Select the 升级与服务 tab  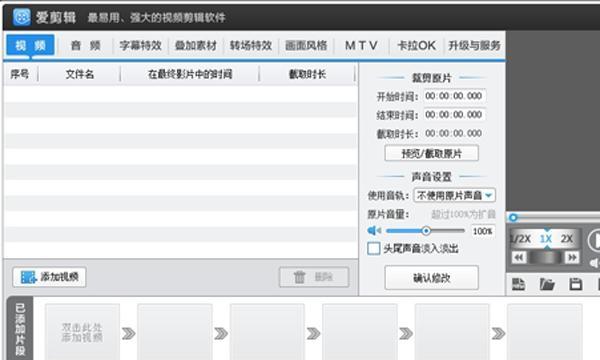pyautogui.click(x=474, y=46)
